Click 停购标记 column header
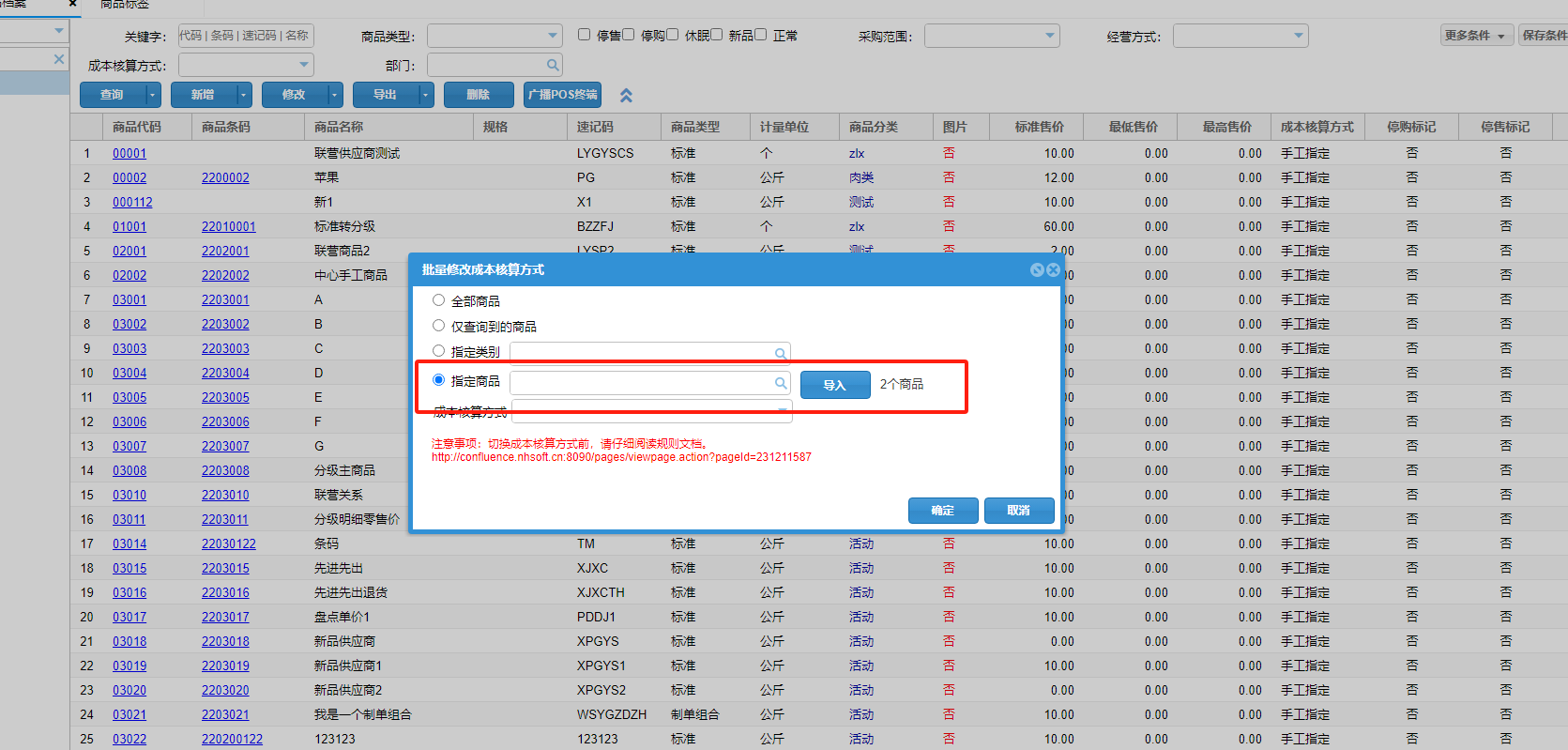The height and width of the screenshot is (750, 1568). click(x=1411, y=127)
